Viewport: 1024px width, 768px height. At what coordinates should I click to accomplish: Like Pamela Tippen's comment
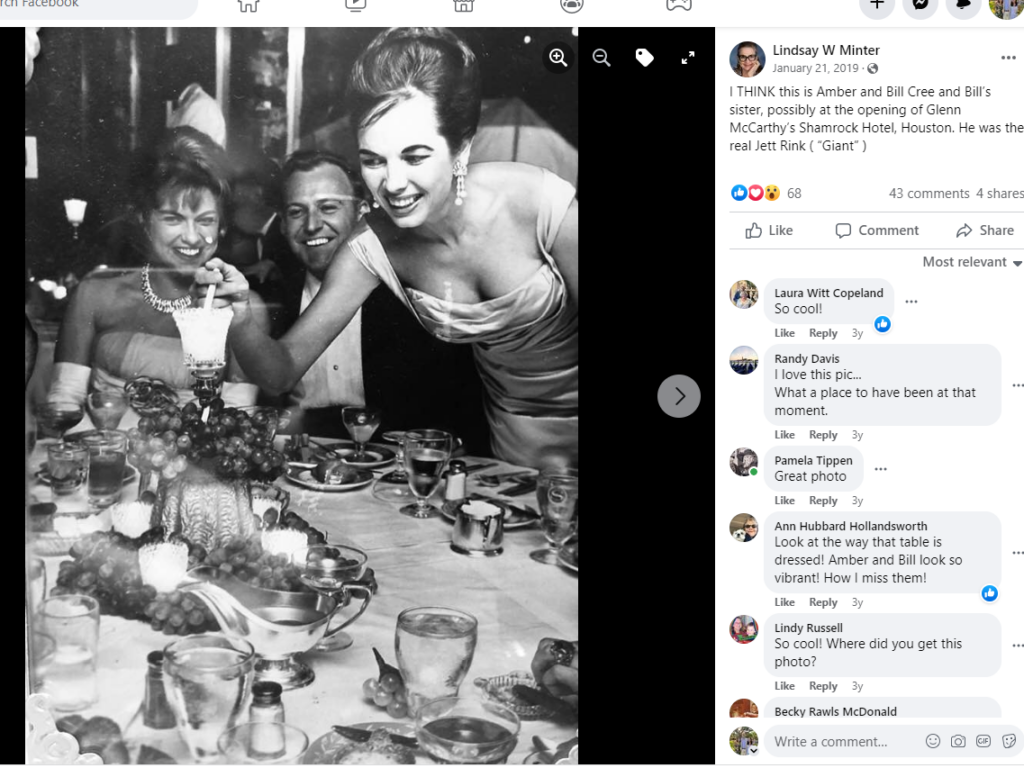coord(784,500)
